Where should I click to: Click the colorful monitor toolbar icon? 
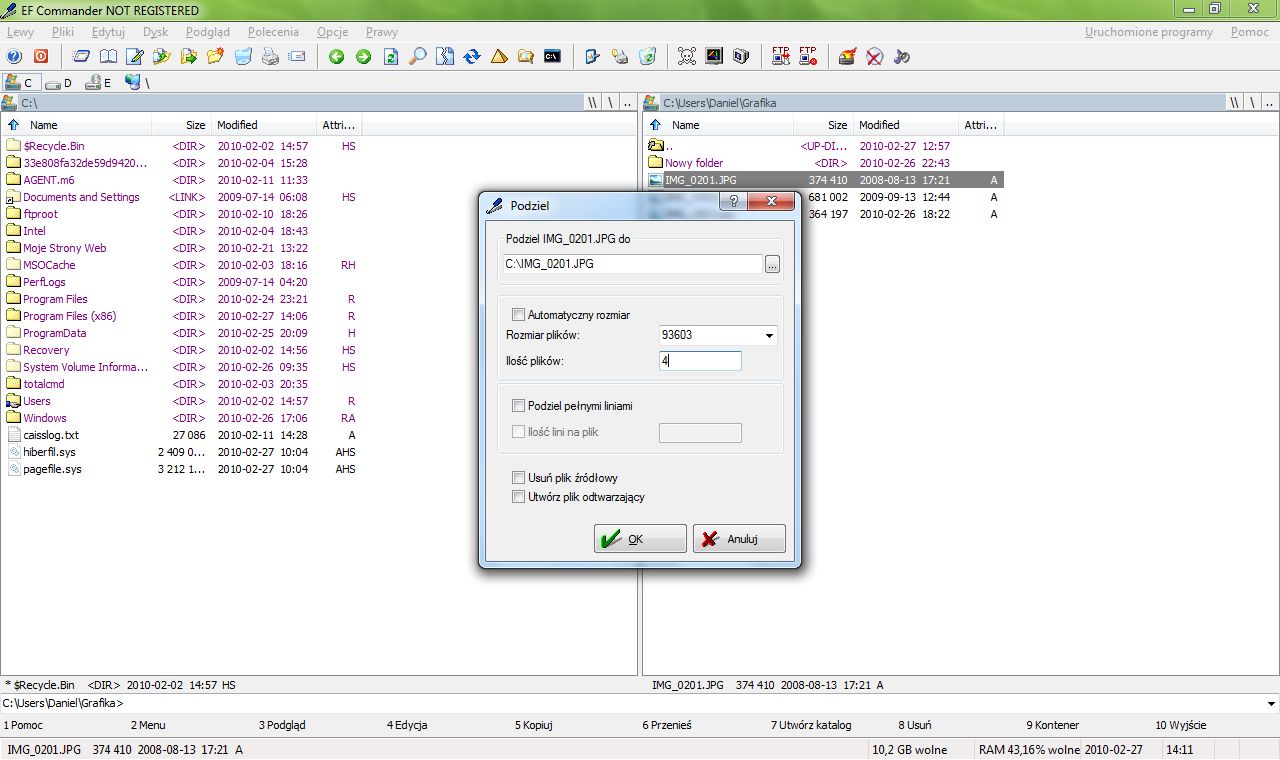pyautogui.click(x=713, y=57)
